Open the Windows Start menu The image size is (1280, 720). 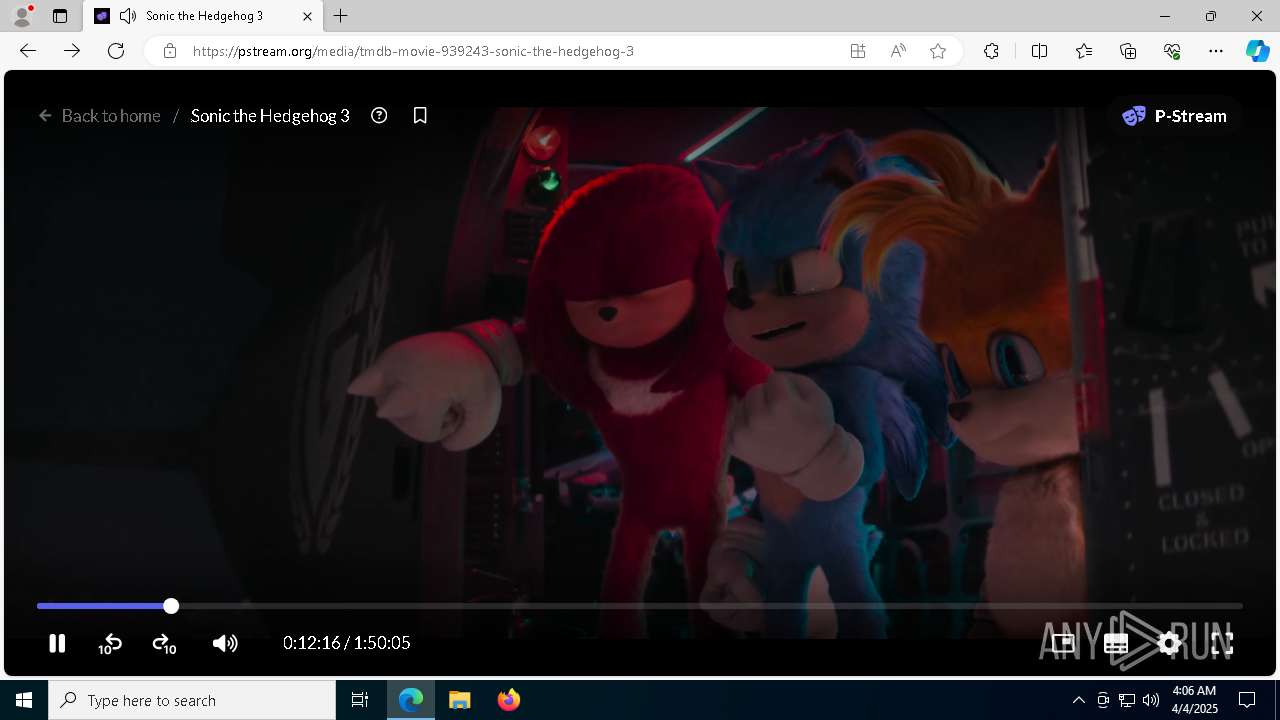pyautogui.click(x=24, y=700)
